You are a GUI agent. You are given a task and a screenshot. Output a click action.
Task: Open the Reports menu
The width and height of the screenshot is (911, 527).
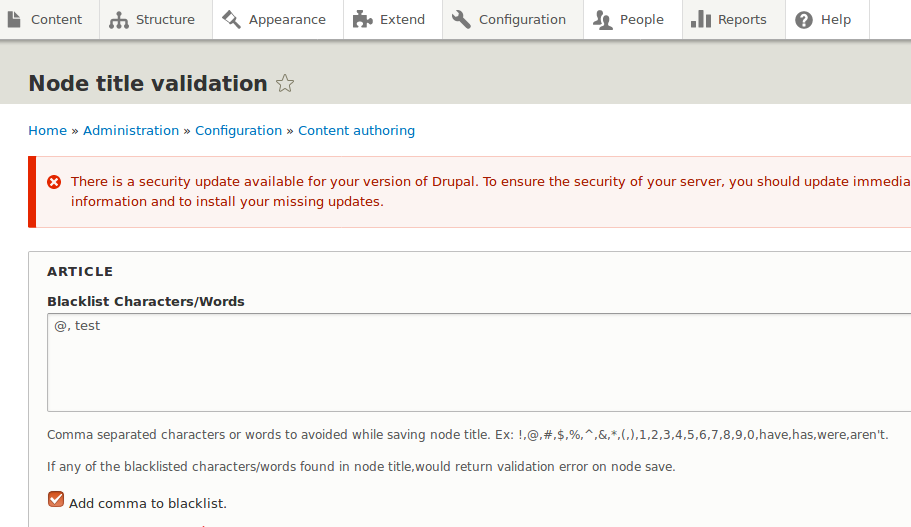click(742, 19)
